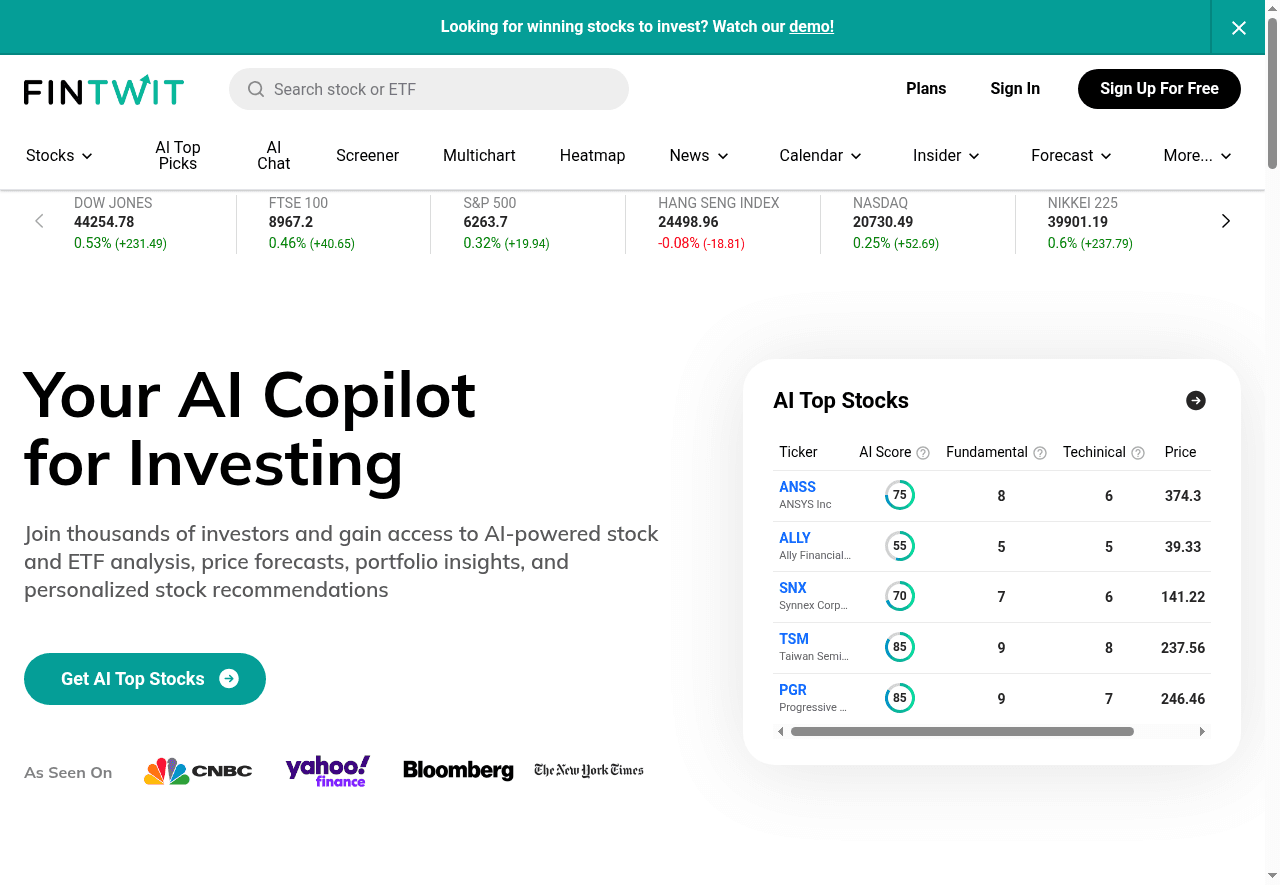Click the Technical column help icon

tap(1138, 453)
